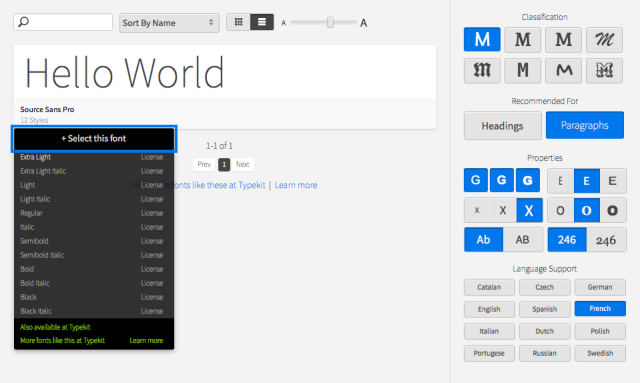The image size is (640, 383).
Task: Click the Hello World font preview
Action: pyautogui.click(x=124, y=73)
